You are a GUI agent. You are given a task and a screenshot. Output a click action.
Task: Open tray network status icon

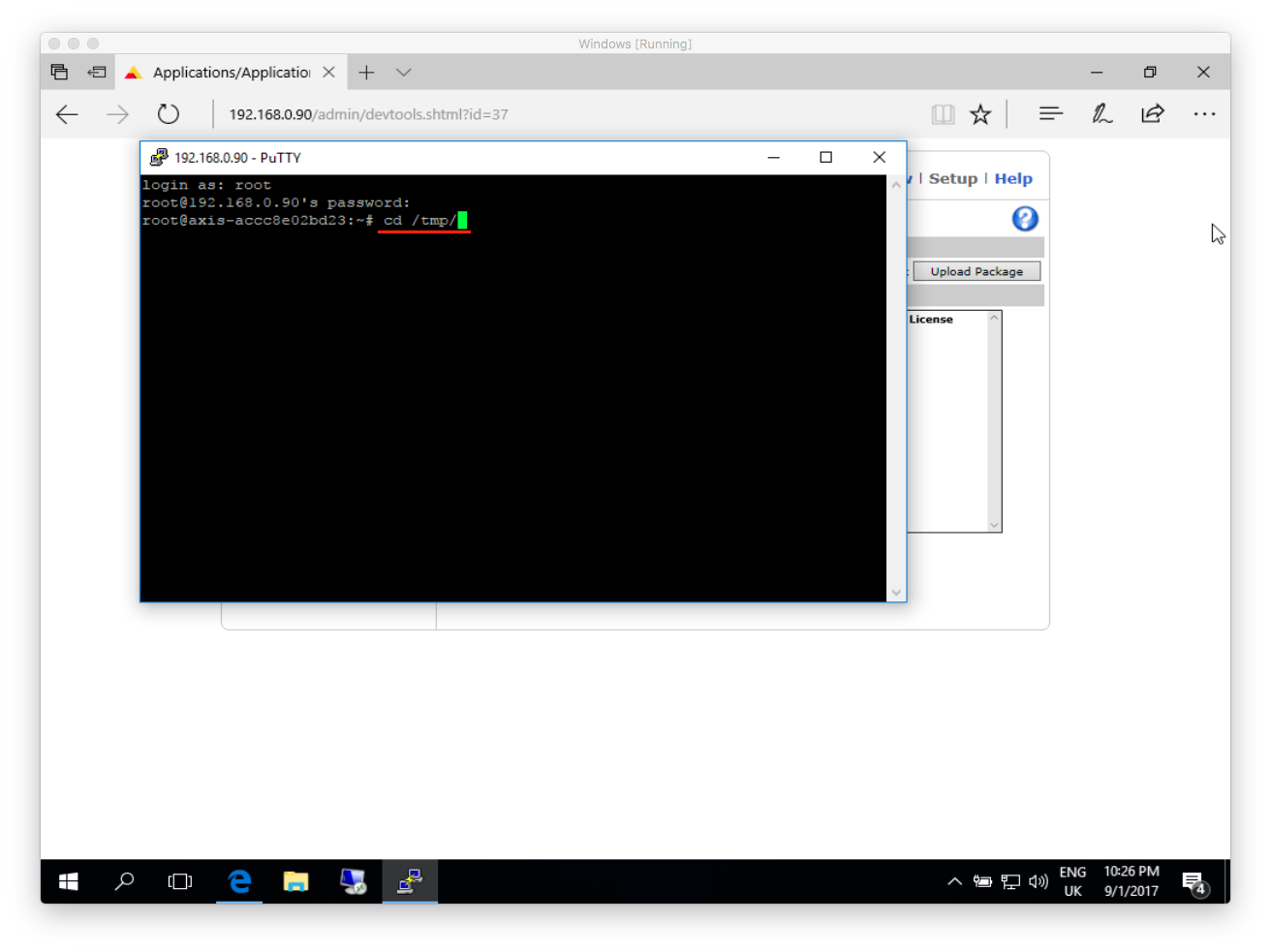(x=1010, y=881)
